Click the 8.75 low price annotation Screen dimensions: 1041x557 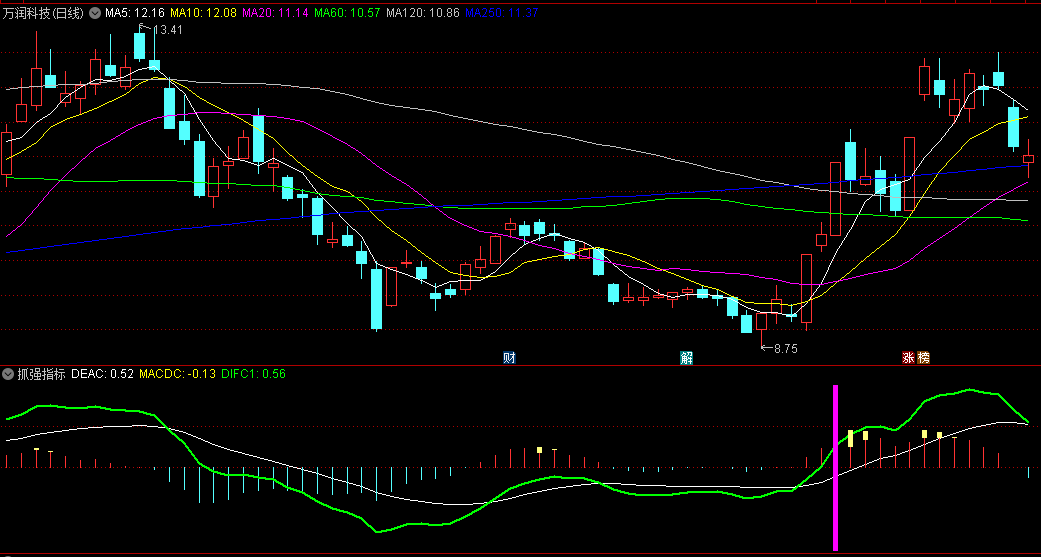[785, 348]
